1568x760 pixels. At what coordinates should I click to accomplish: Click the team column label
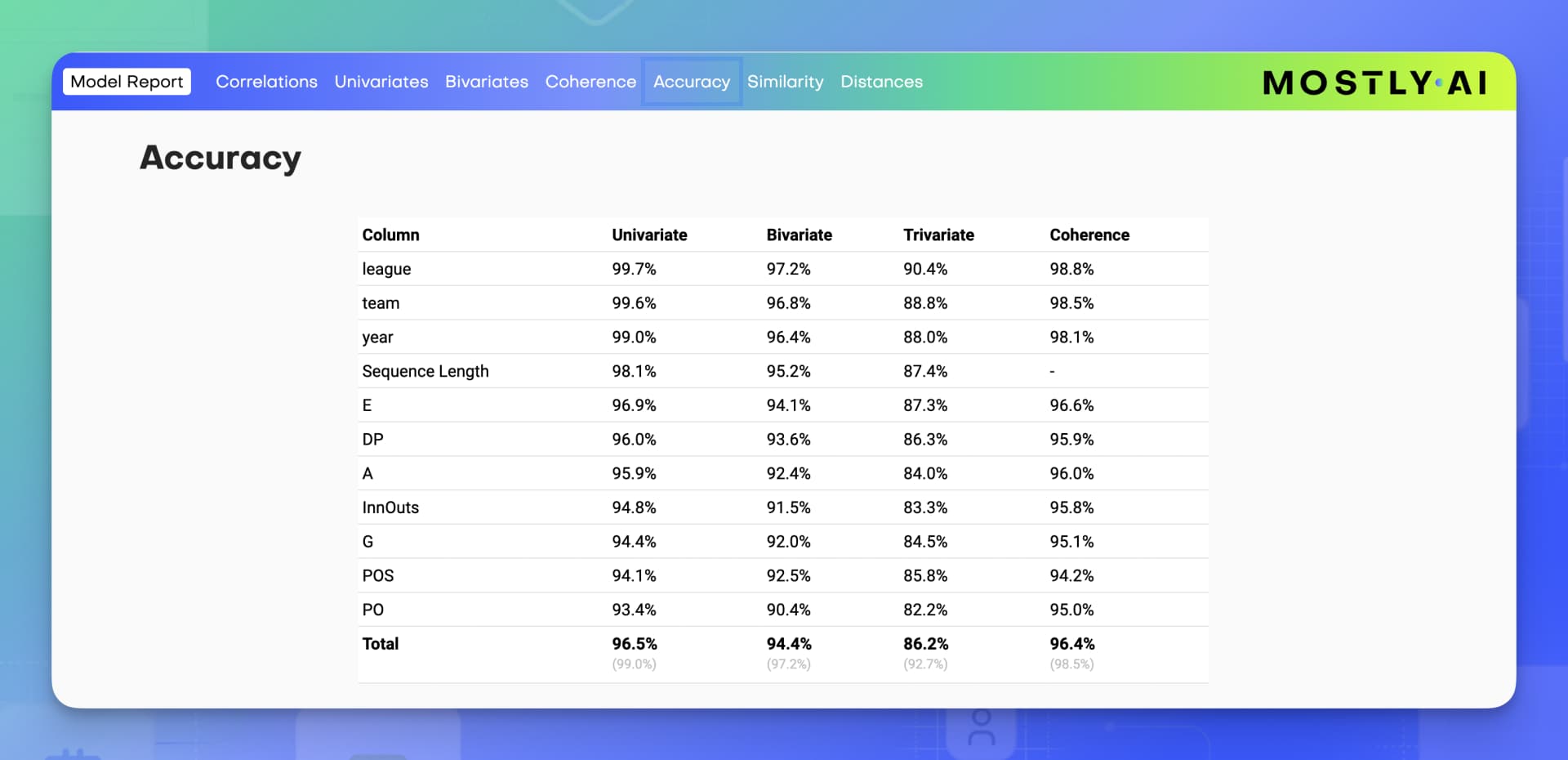(x=381, y=302)
